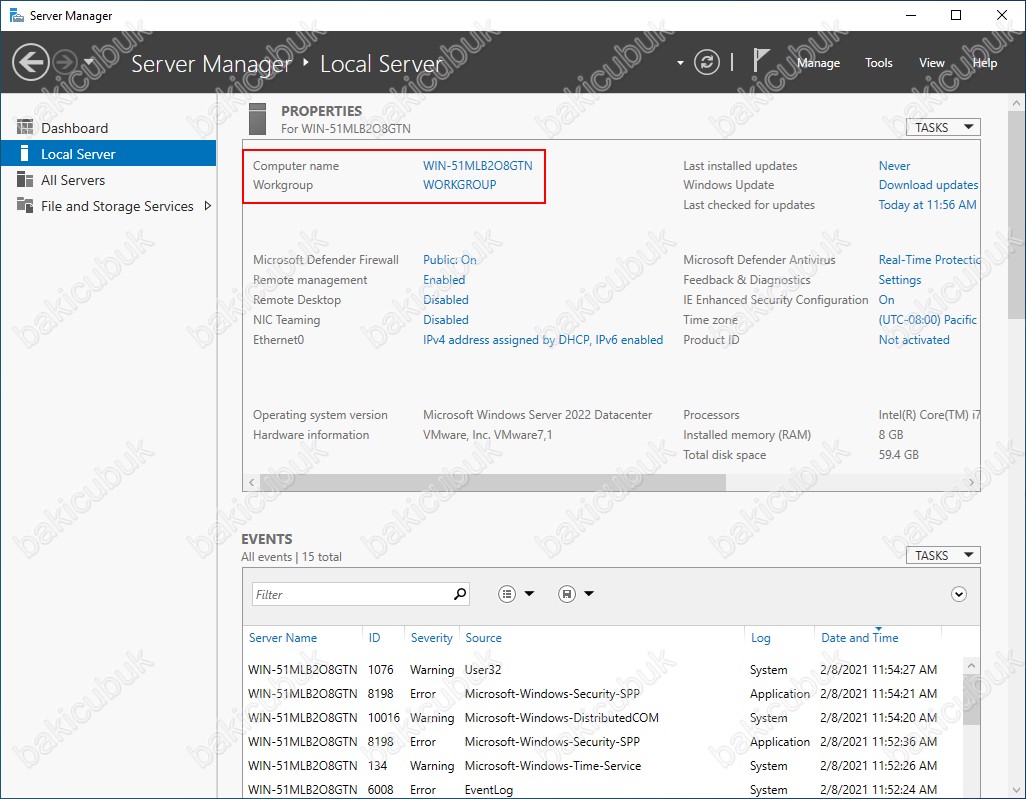Click the Feedback & Diagnostics Settings link
The image size is (1026, 799).
tap(900, 279)
